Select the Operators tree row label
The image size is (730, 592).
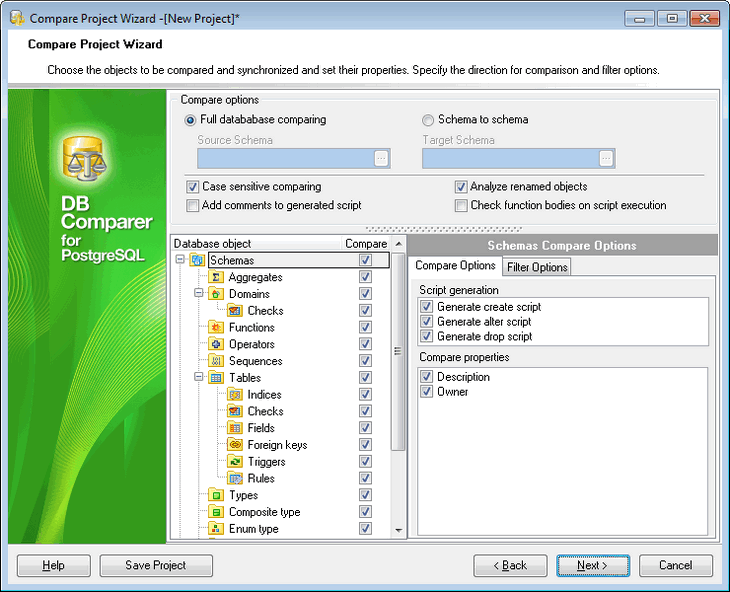tap(252, 344)
